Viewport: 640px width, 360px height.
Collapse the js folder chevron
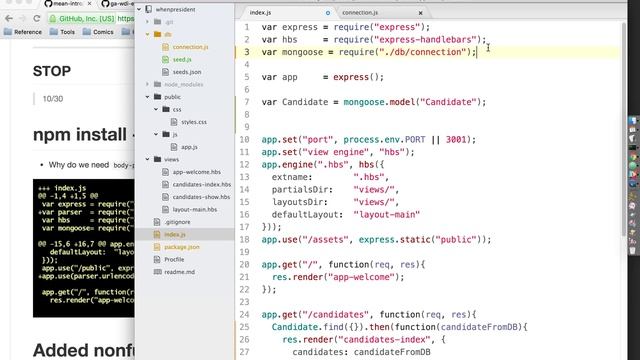coord(156,134)
